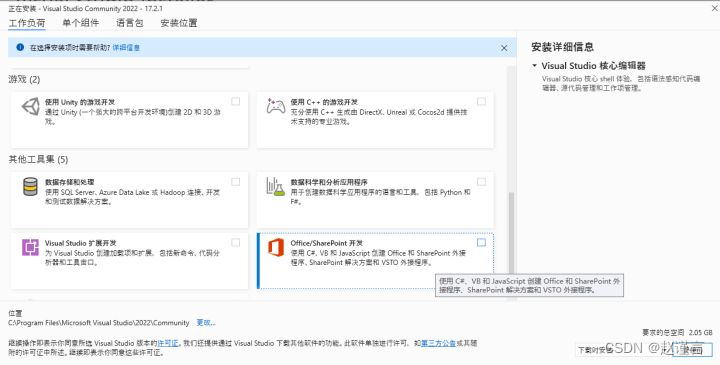
Task: Click the Office/SharePoint orange Office icon
Action: (x=276, y=247)
